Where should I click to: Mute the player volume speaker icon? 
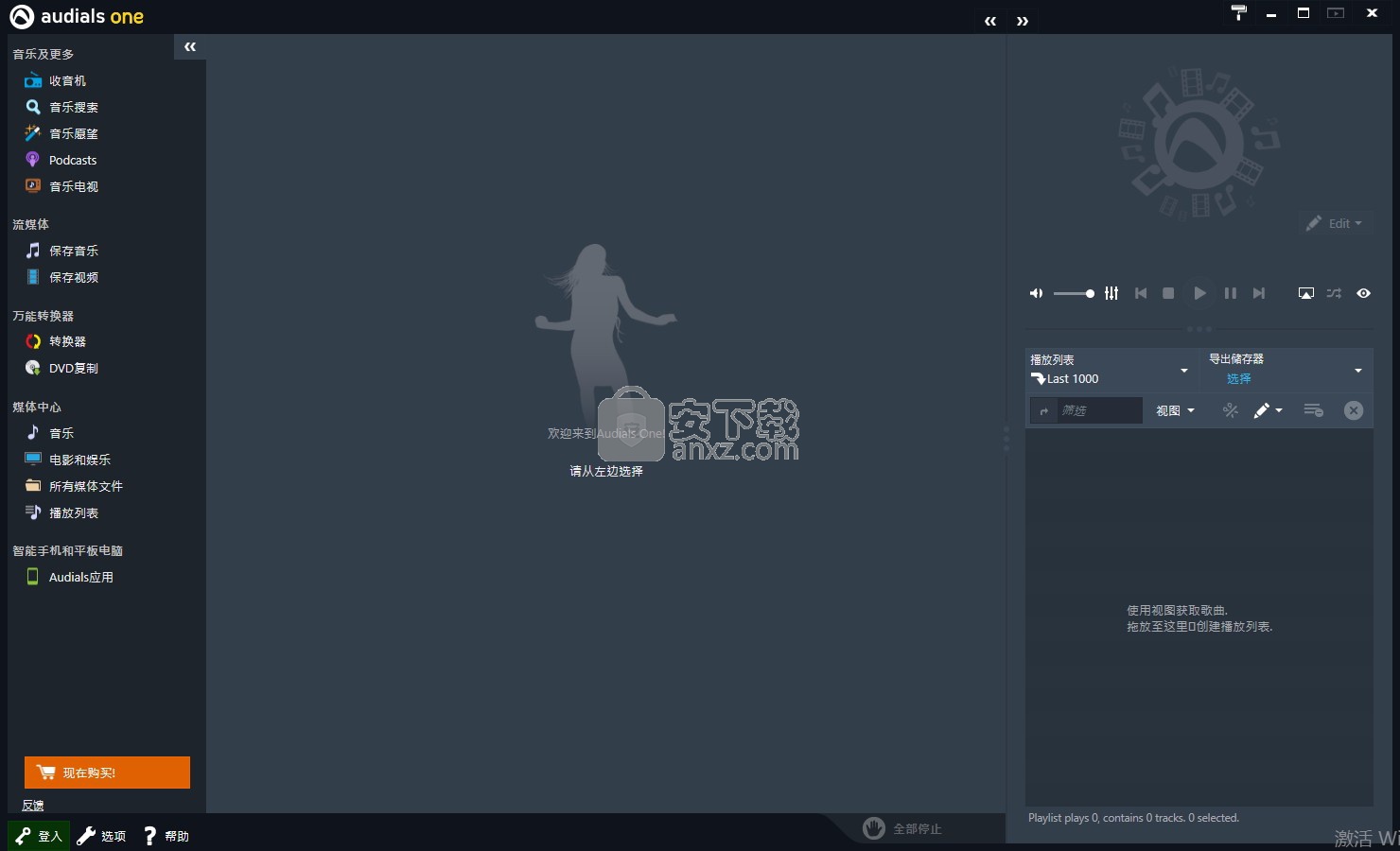click(1036, 293)
